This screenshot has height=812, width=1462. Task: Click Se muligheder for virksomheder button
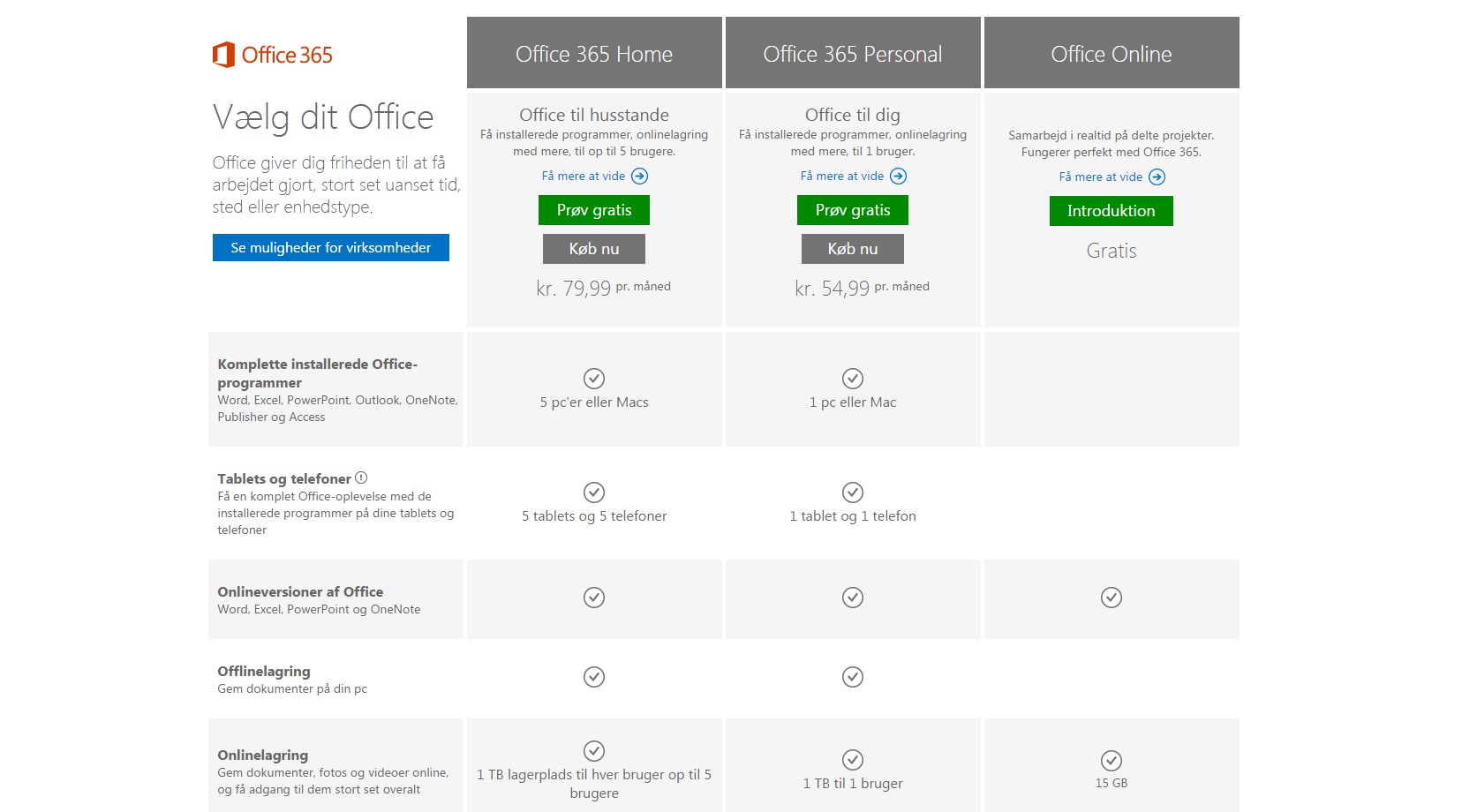click(331, 248)
